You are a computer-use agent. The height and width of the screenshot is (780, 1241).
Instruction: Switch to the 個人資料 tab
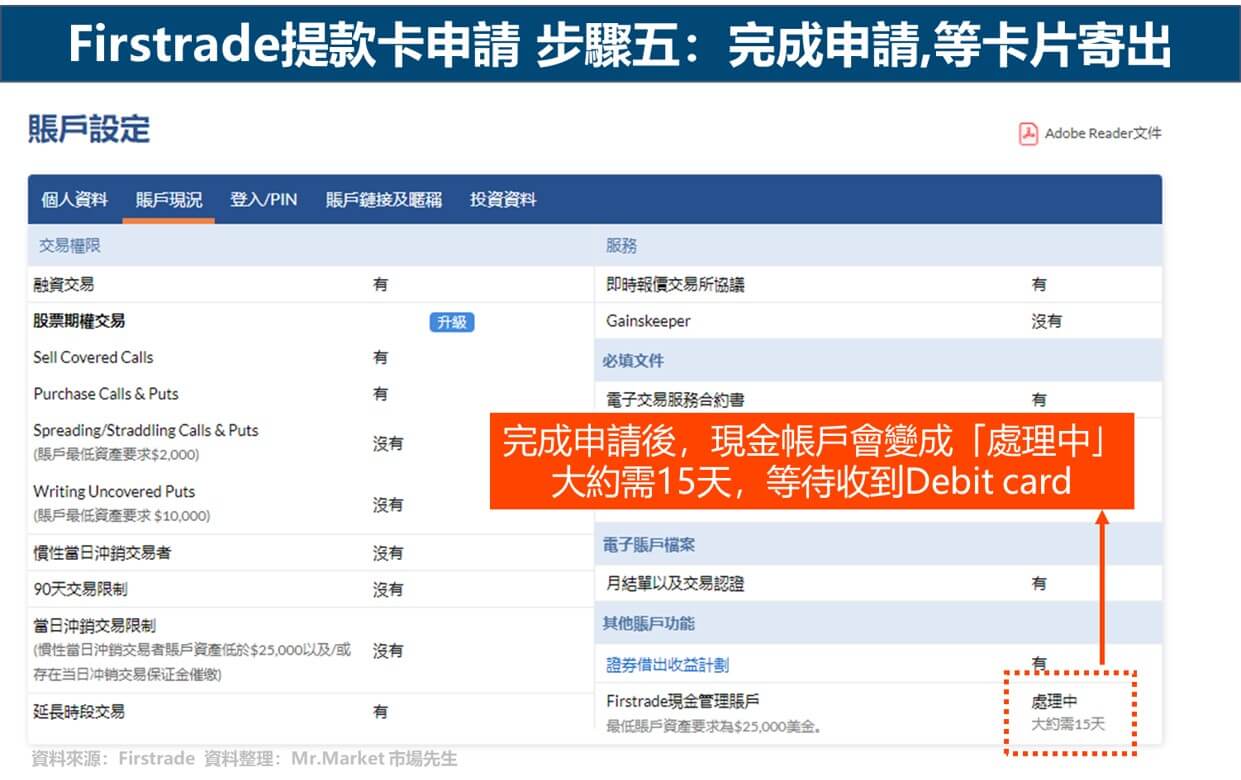point(74,199)
